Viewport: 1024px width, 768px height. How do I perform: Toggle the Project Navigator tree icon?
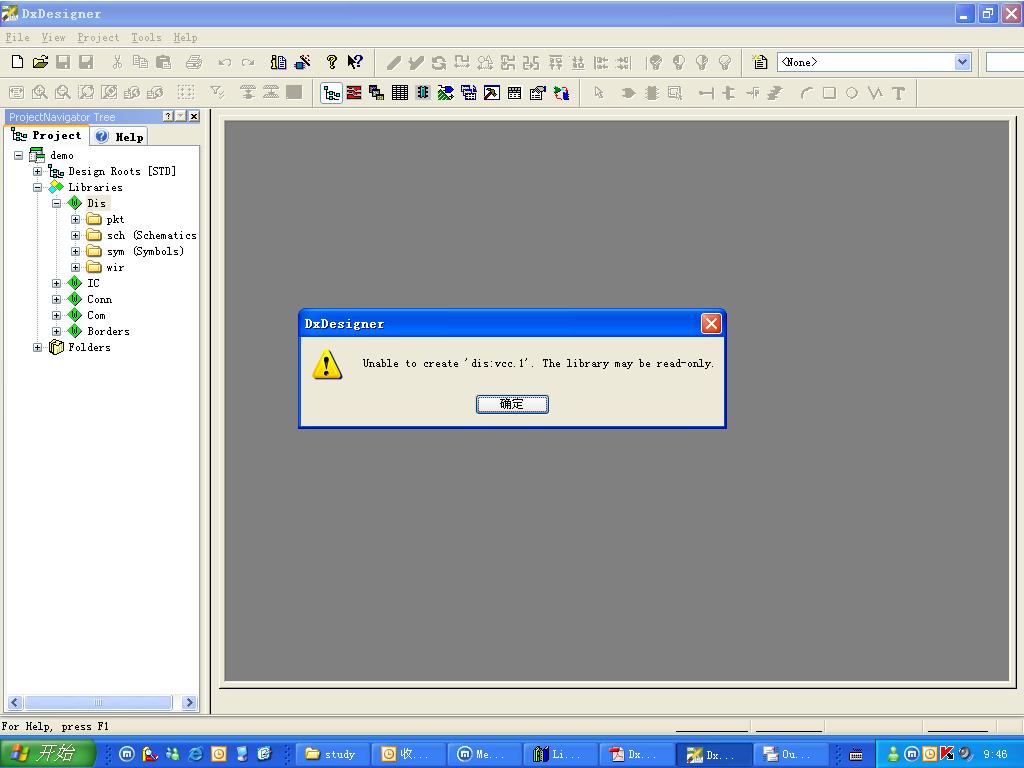pos(332,93)
